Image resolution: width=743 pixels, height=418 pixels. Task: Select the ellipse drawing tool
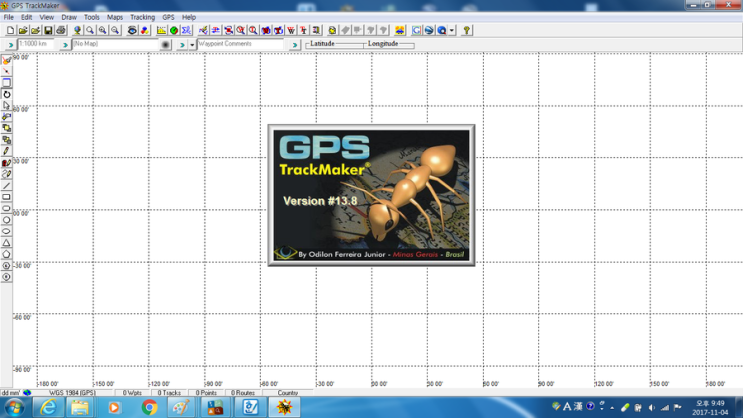[6, 231]
